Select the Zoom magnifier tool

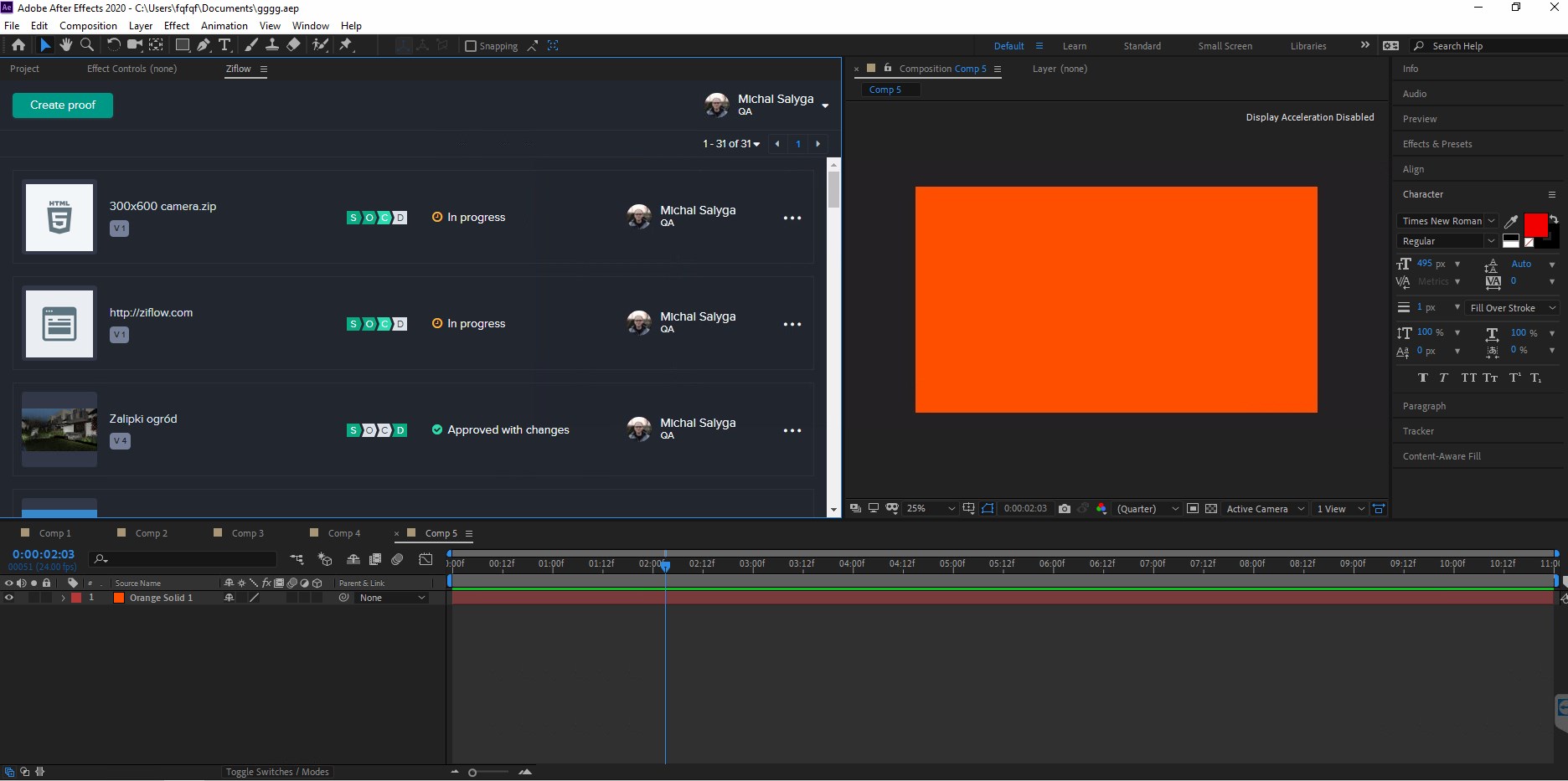(x=86, y=45)
